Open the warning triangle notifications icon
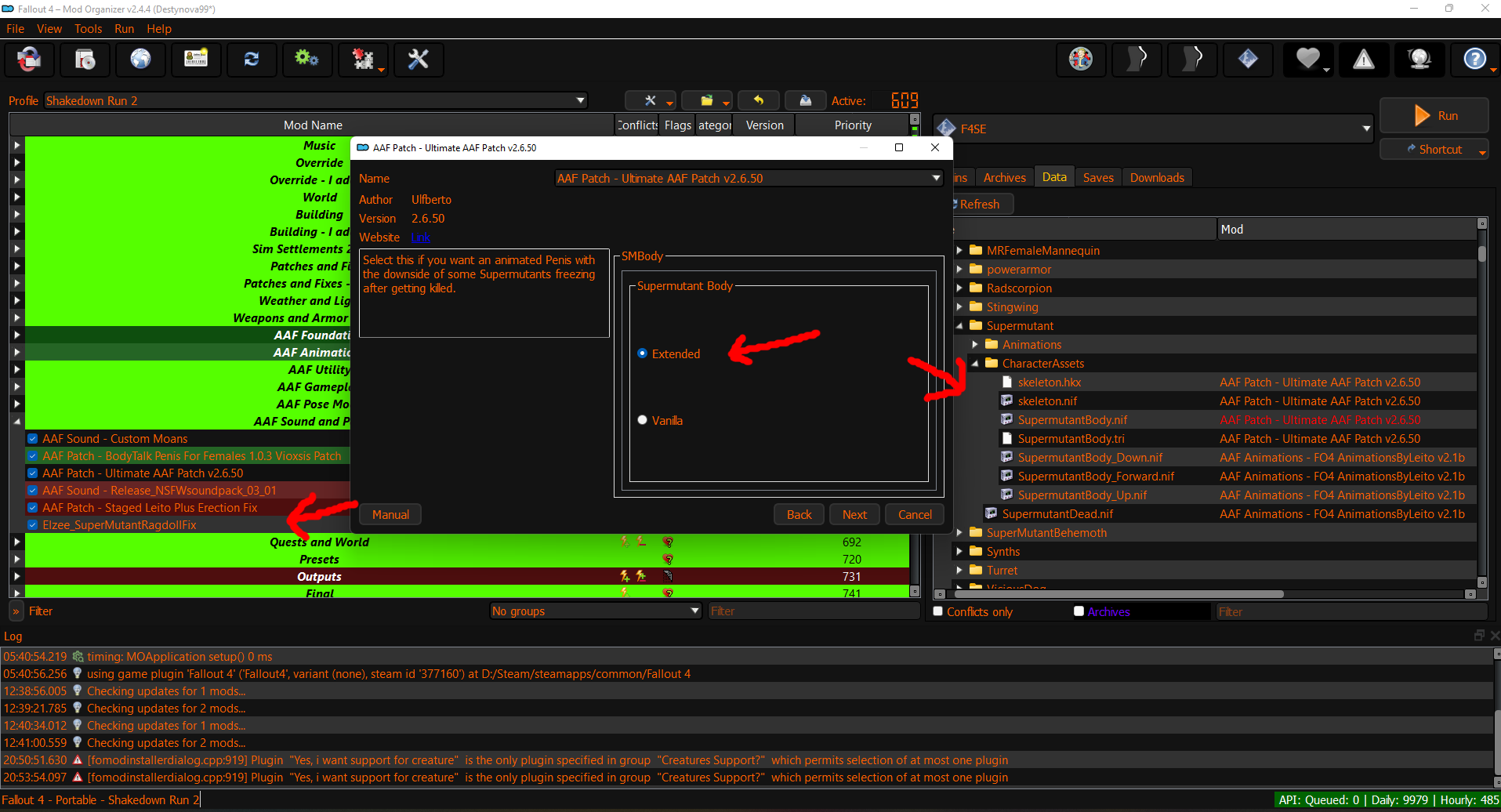The image size is (1501, 812). tap(1364, 60)
